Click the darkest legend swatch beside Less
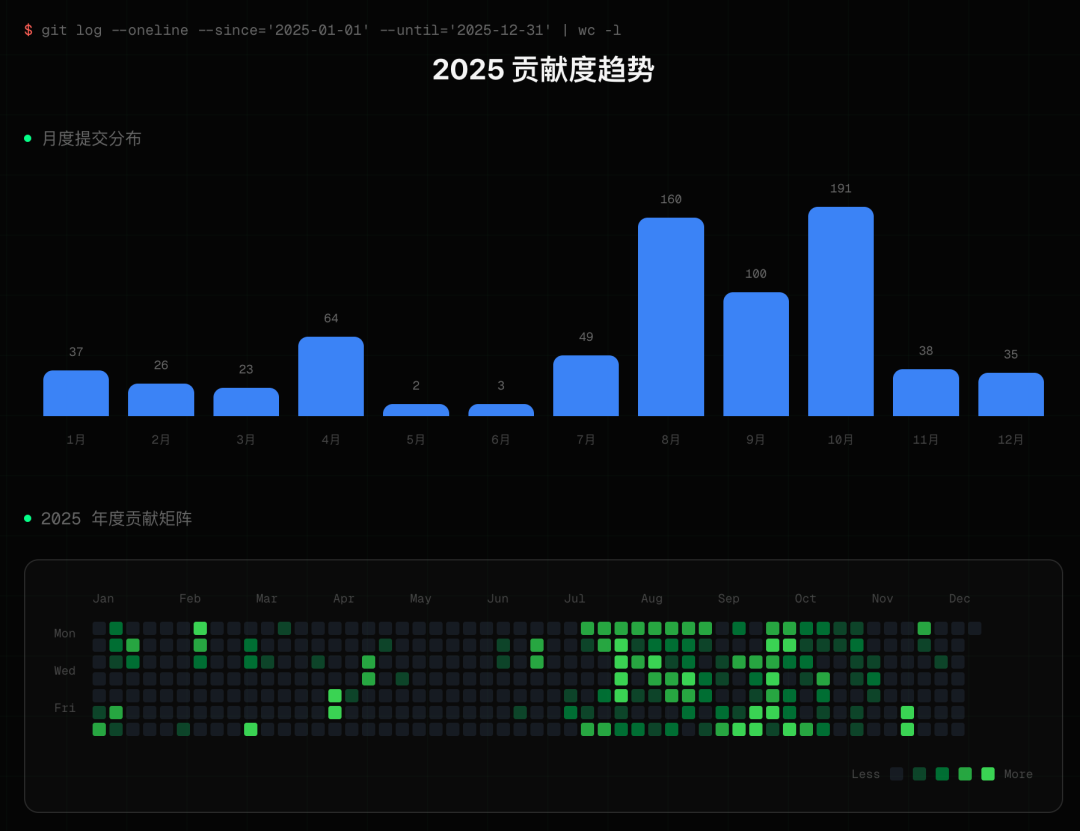1080x831 pixels. point(896,774)
